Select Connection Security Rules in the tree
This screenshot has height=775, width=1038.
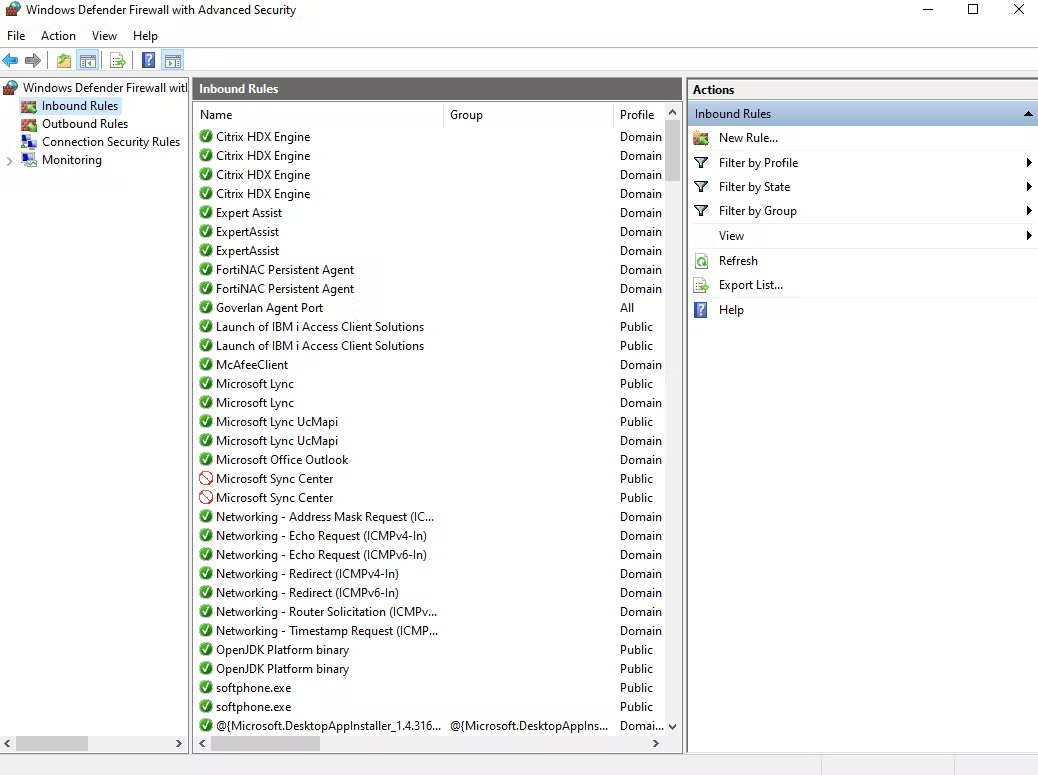pyautogui.click(x=111, y=142)
